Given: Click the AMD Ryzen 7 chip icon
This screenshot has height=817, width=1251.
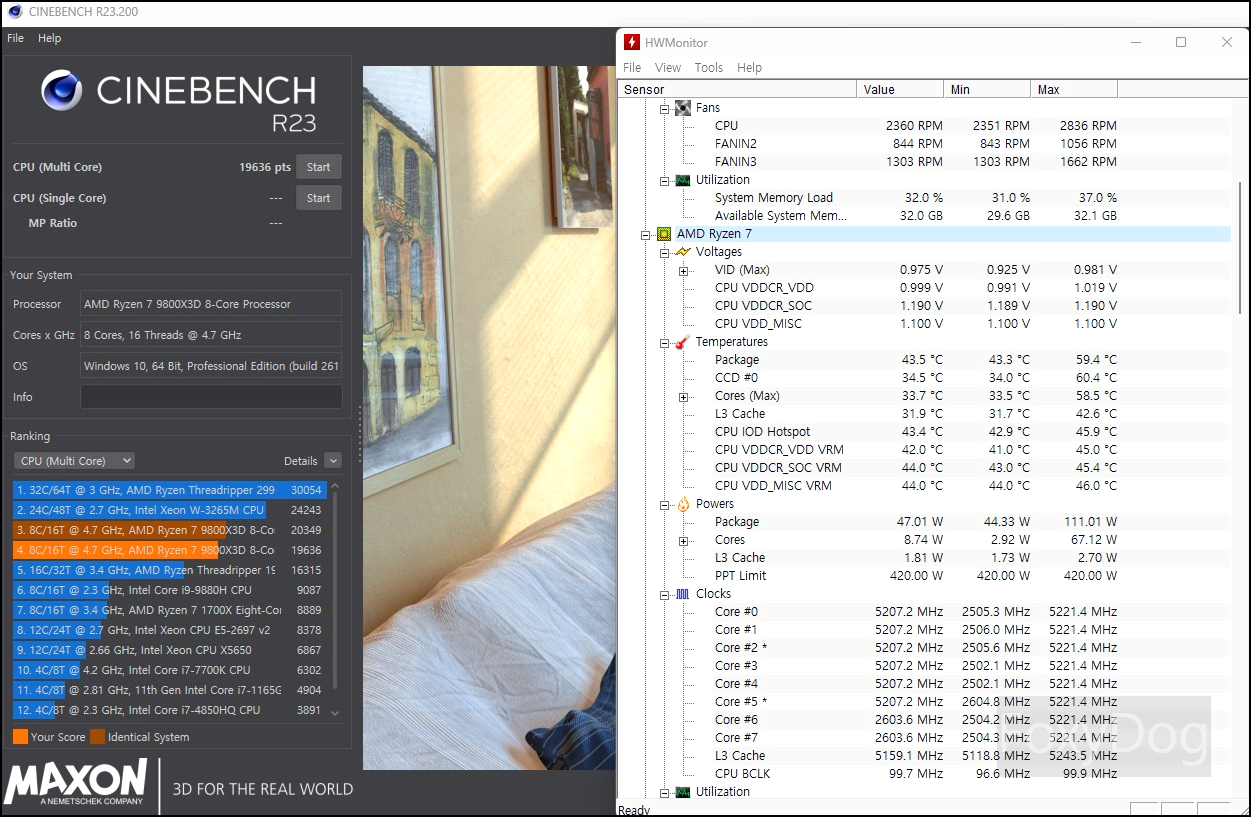Looking at the screenshot, I should (x=664, y=234).
